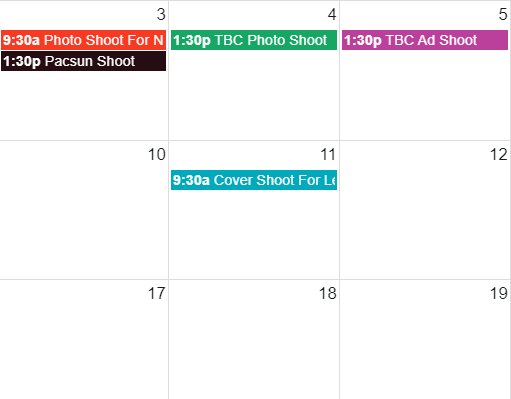The height and width of the screenshot is (399, 511).
Task: Open the 1:30p Pacsun Shoot event
Action: 83,61
